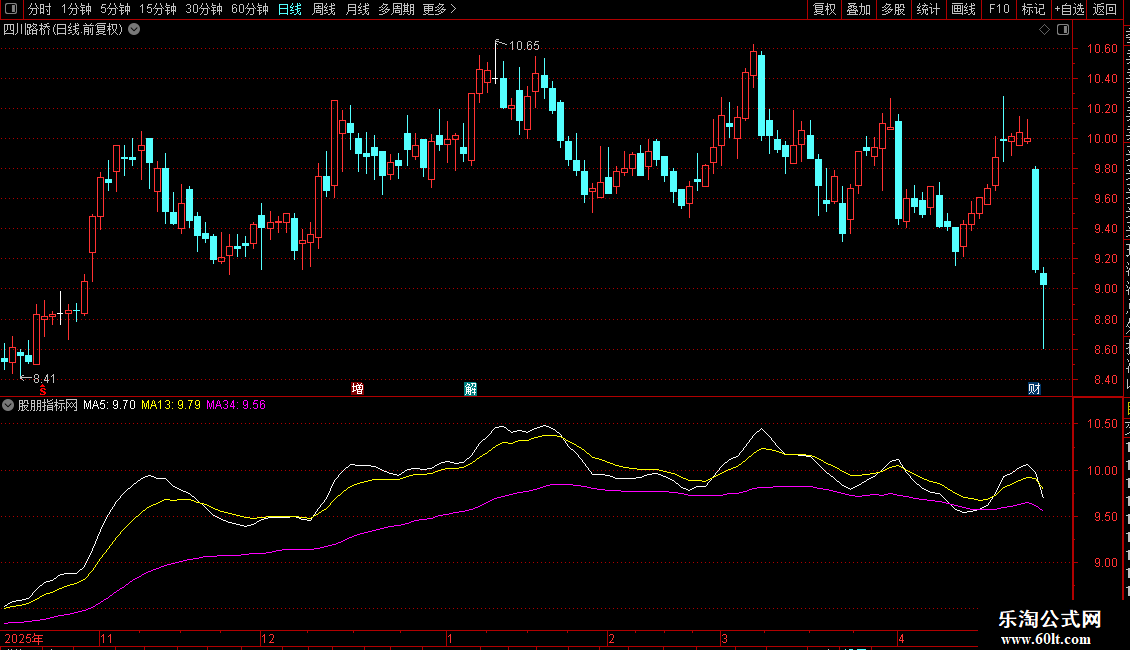The width and height of the screenshot is (1130, 650).
Task: Switch to the 月线 monthly chart
Action: [357, 9]
